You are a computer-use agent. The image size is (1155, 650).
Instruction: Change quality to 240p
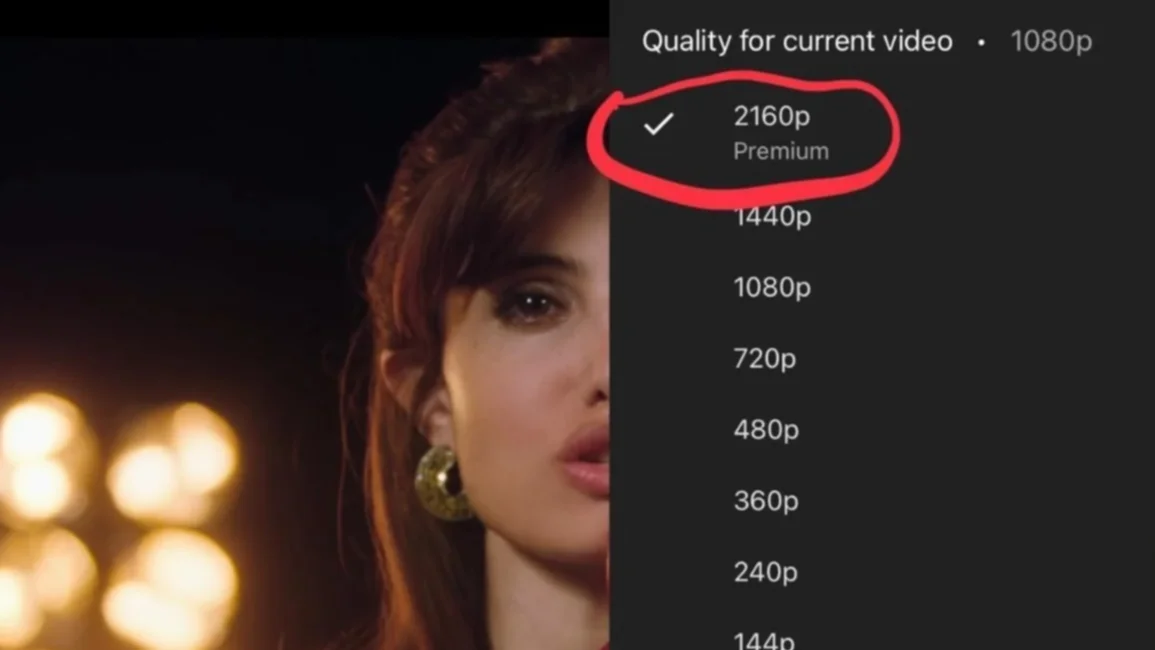click(765, 572)
